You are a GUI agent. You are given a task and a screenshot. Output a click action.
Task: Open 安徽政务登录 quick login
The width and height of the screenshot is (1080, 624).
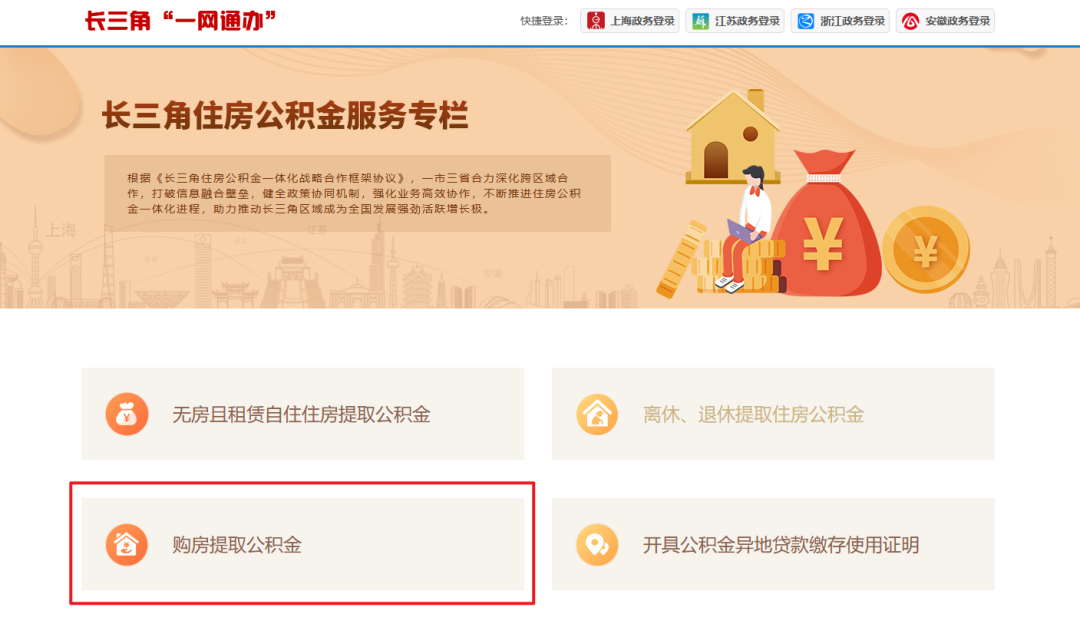click(946, 21)
